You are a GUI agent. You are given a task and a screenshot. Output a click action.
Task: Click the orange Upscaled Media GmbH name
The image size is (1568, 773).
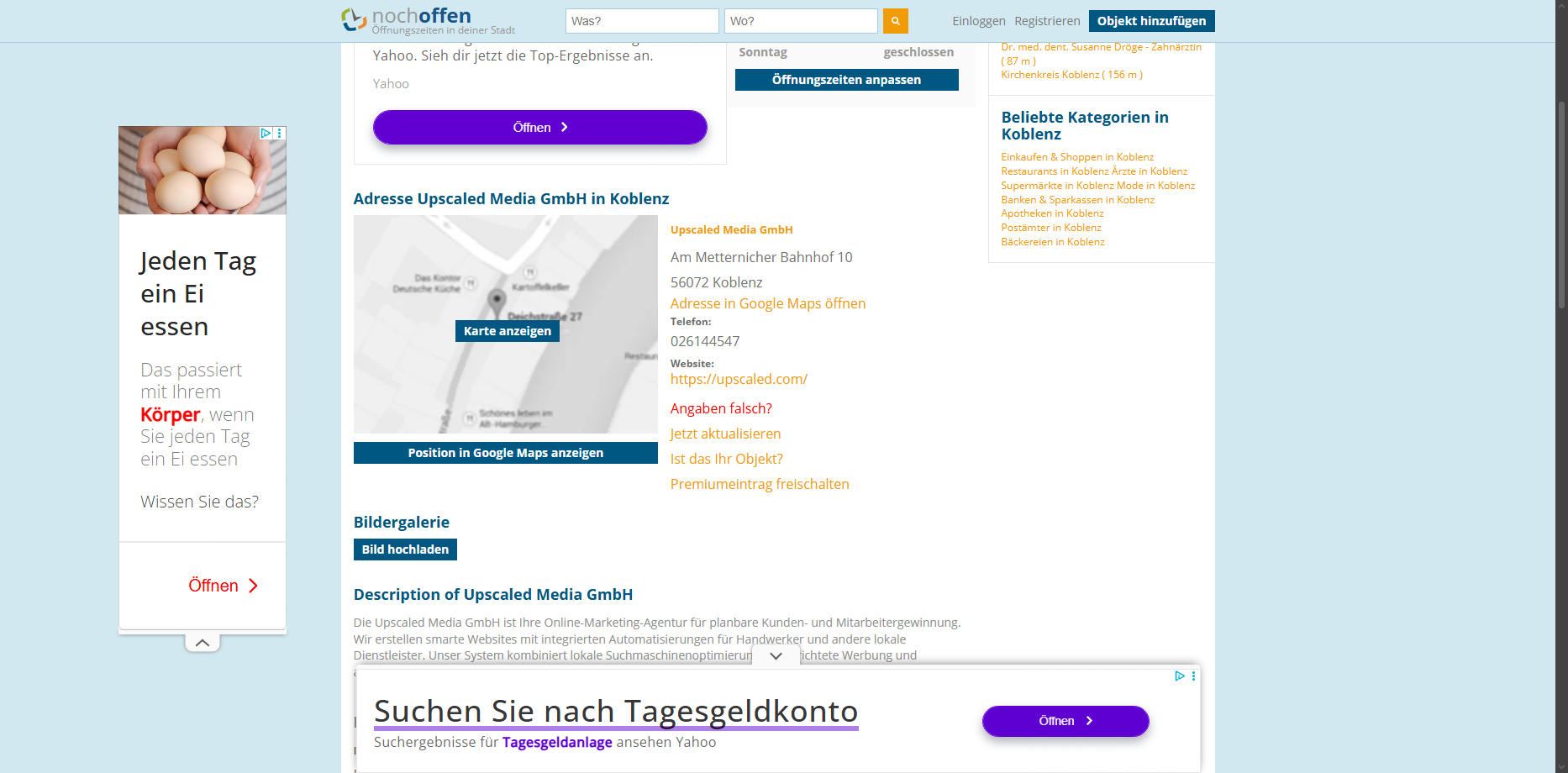coord(731,229)
